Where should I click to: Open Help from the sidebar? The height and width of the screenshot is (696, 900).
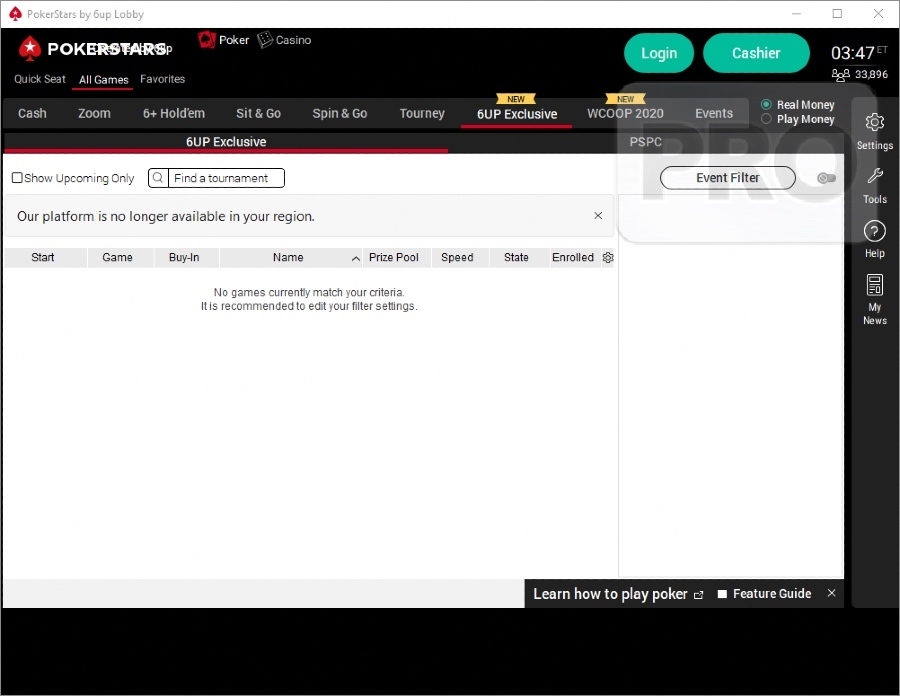874,238
